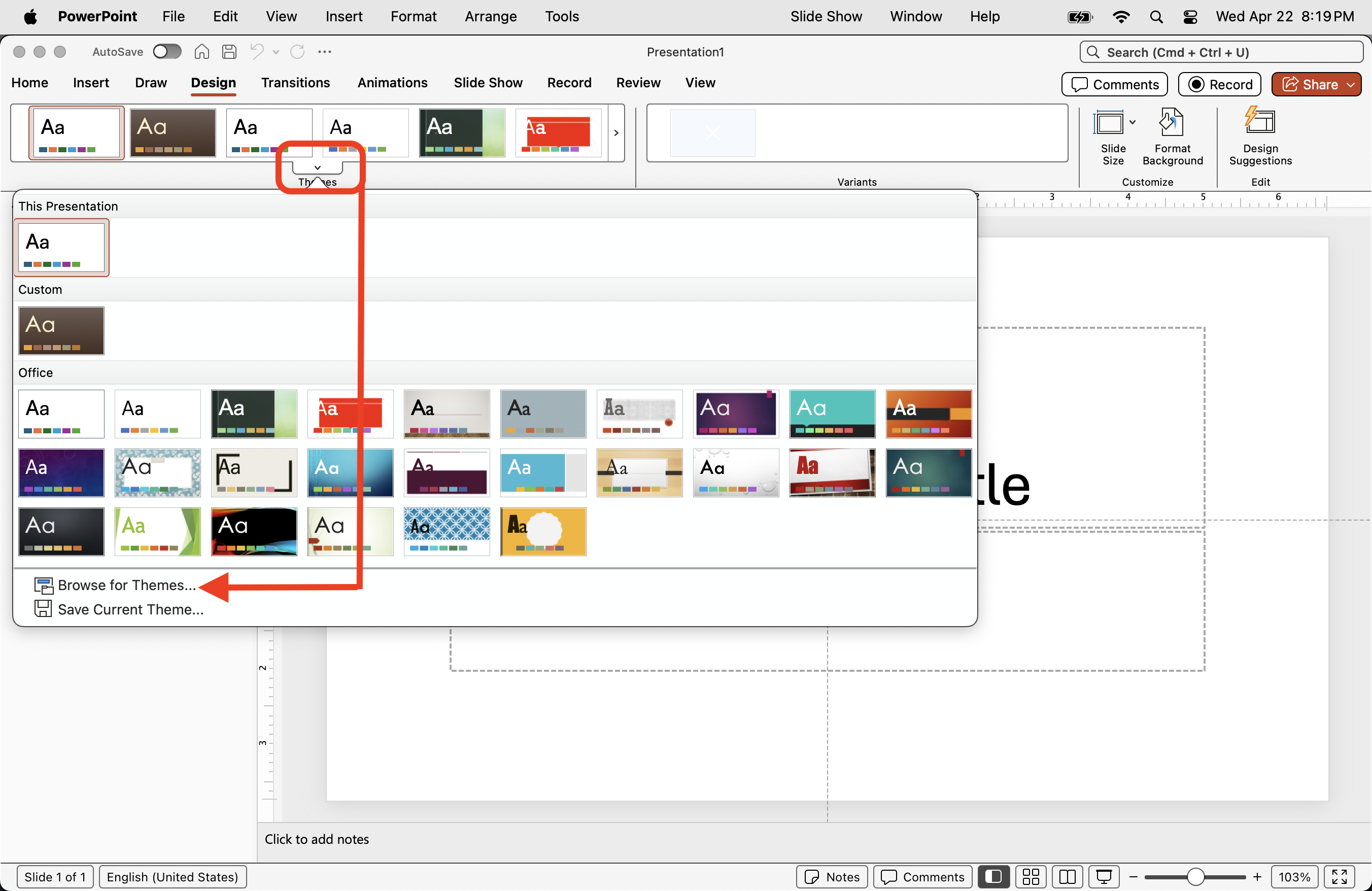Choose the white theme with green ribbon
The width and height of the screenshot is (1372, 891).
tap(157, 531)
